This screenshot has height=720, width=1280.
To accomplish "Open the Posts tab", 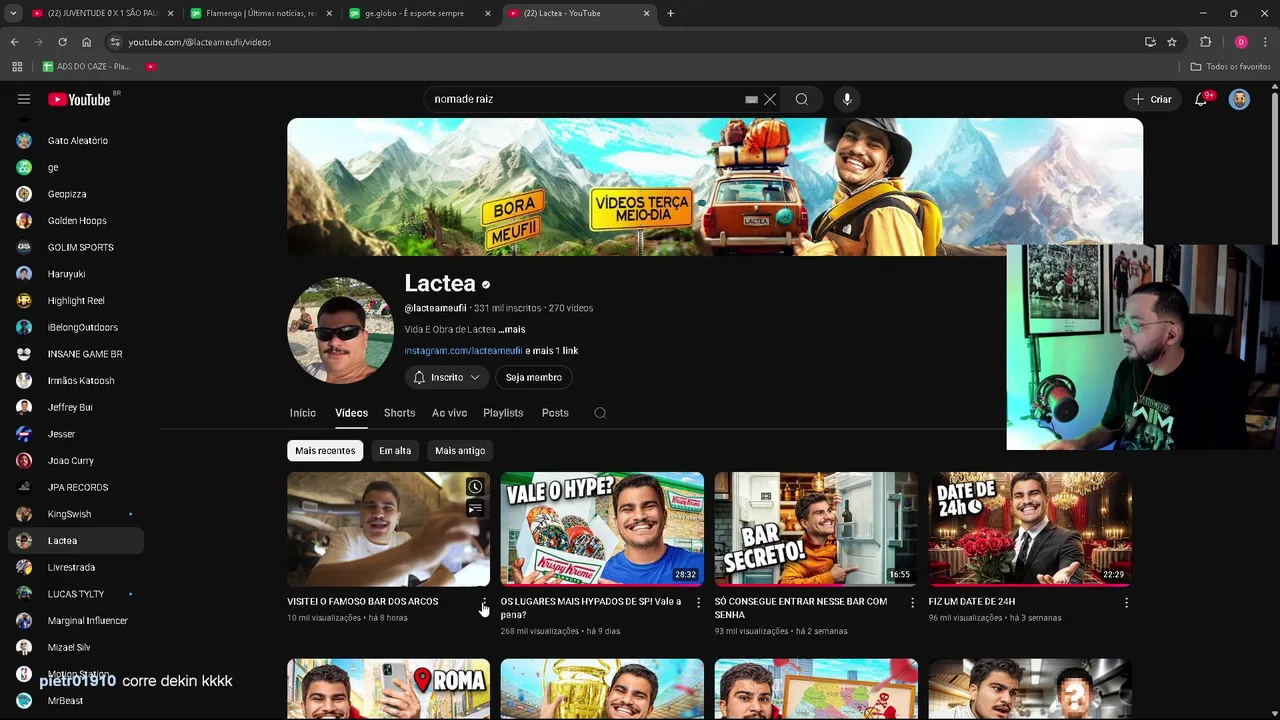I will (555, 413).
